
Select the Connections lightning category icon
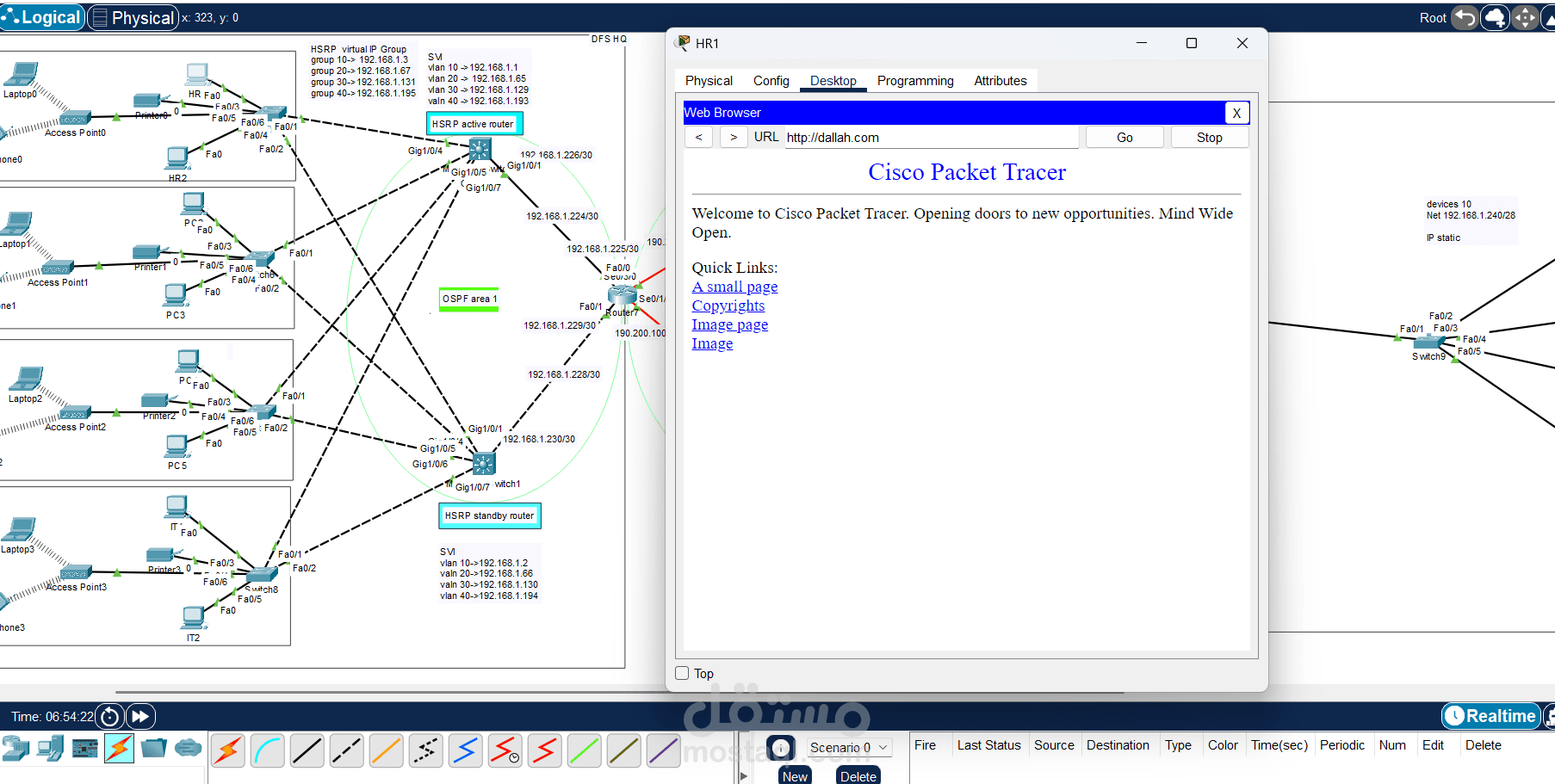tap(119, 749)
